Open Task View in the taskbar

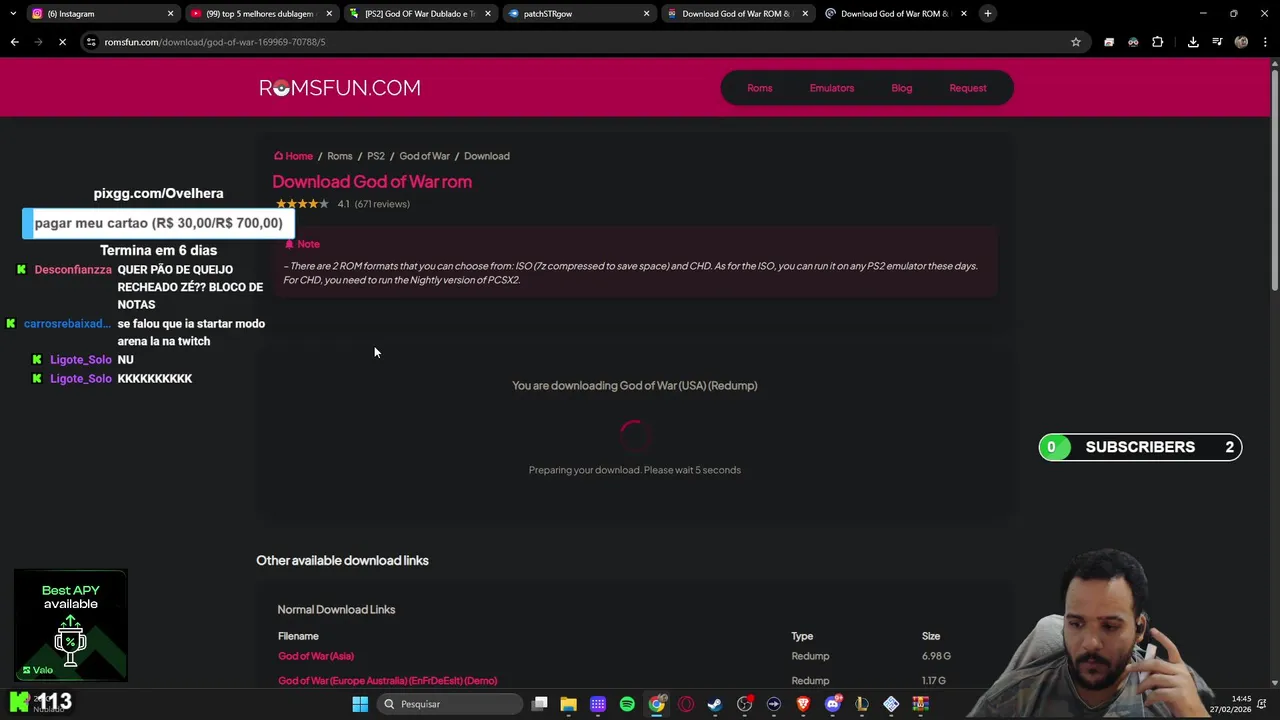(540, 704)
